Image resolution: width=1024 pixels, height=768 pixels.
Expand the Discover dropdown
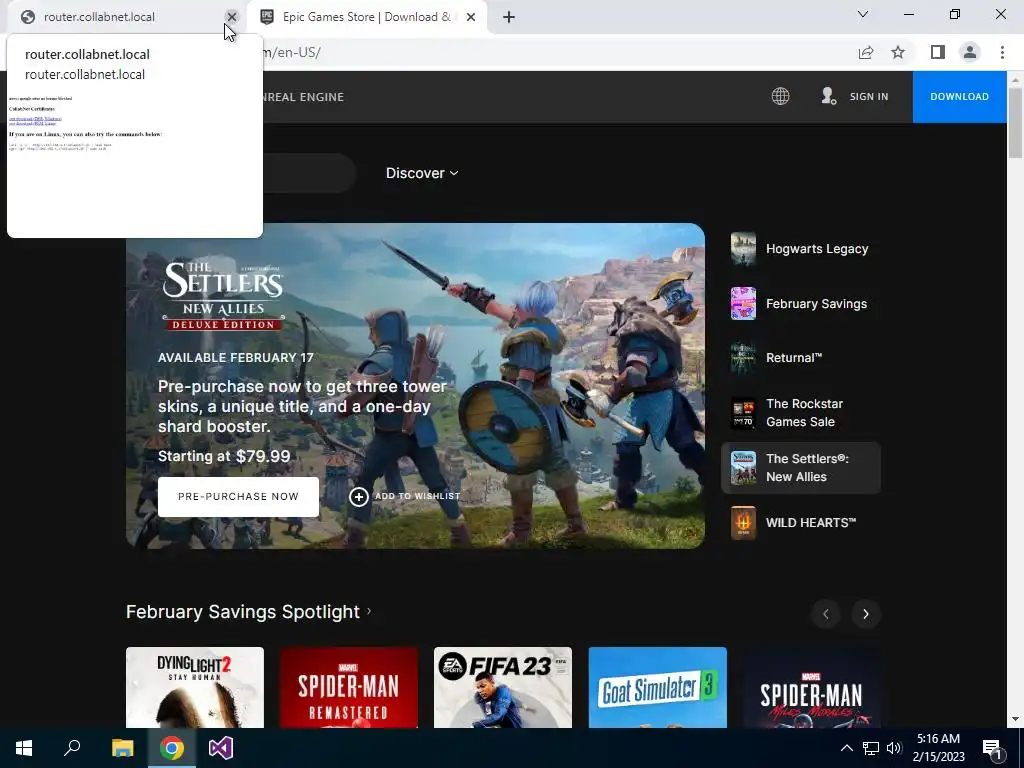point(422,173)
